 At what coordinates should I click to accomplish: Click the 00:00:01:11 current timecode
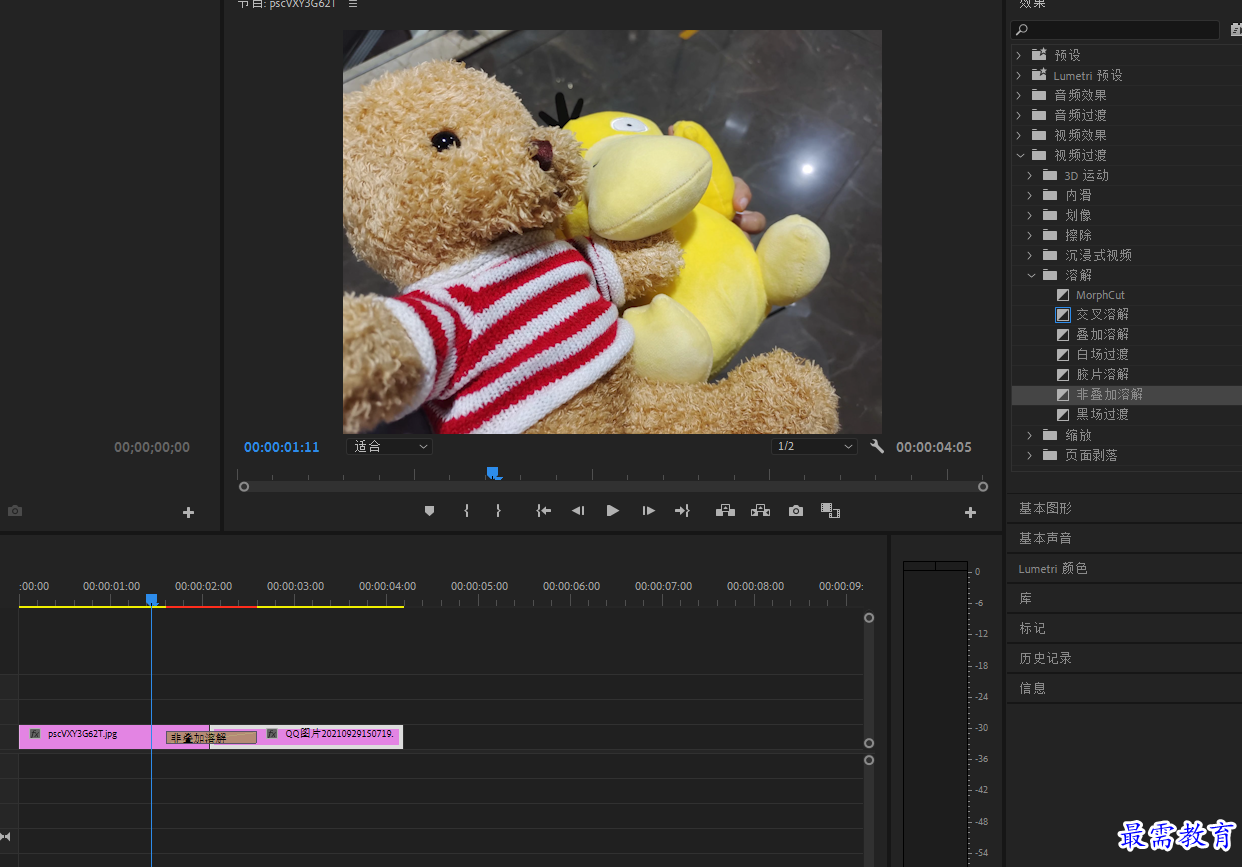point(282,447)
